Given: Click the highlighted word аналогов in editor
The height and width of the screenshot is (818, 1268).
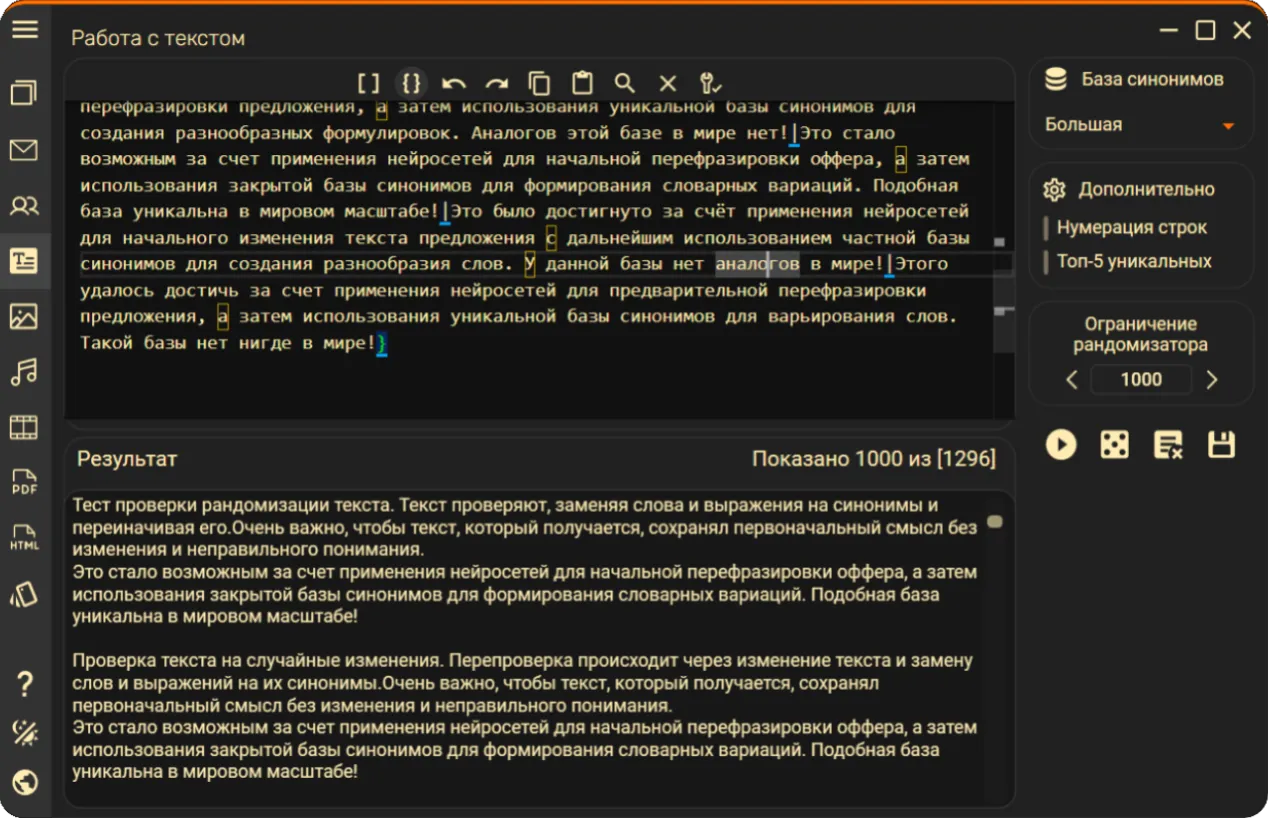Looking at the screenshot, I should click(x=757, y=264).
